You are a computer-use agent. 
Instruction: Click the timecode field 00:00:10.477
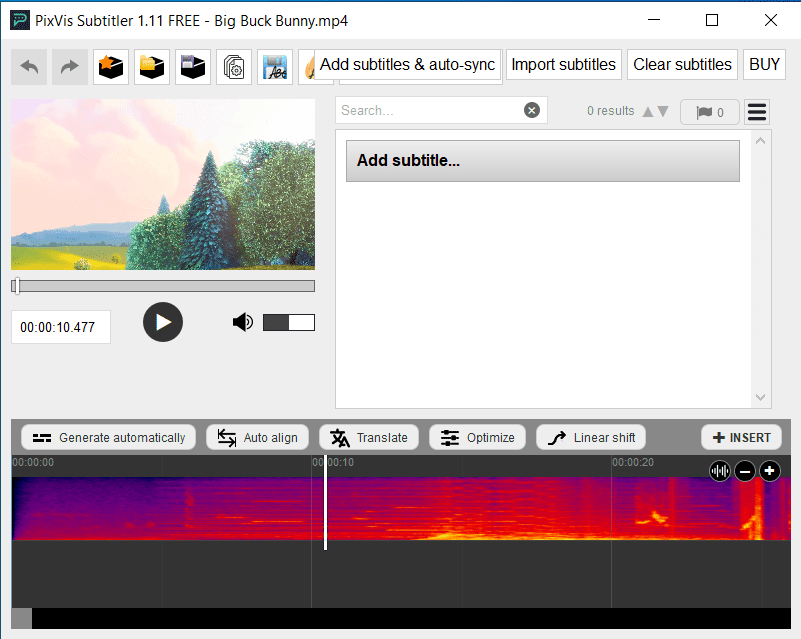[61, 327]
